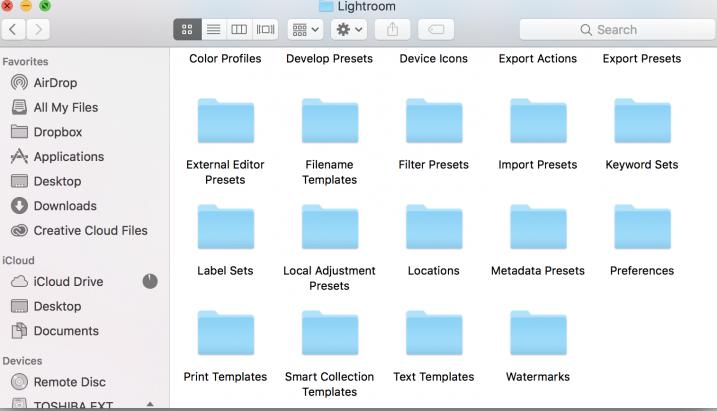717x411 pixels.
Task: Click the Favorites sidebar section header
Action: point(25,62)
